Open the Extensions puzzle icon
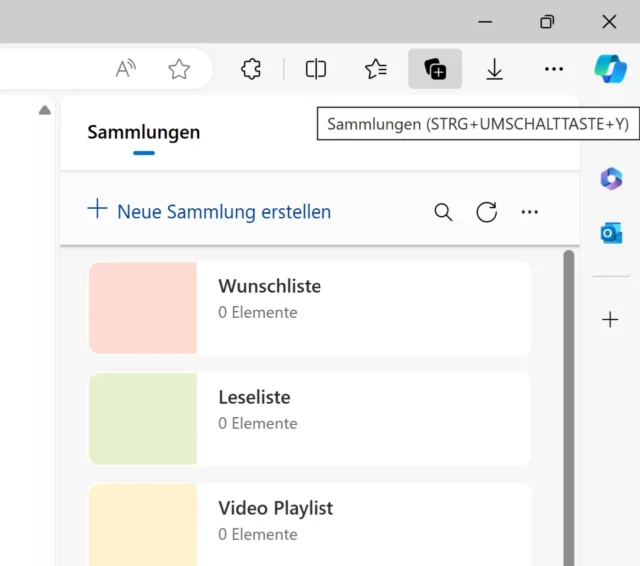Viewport: 640px width, 566px height. point(251,69)
